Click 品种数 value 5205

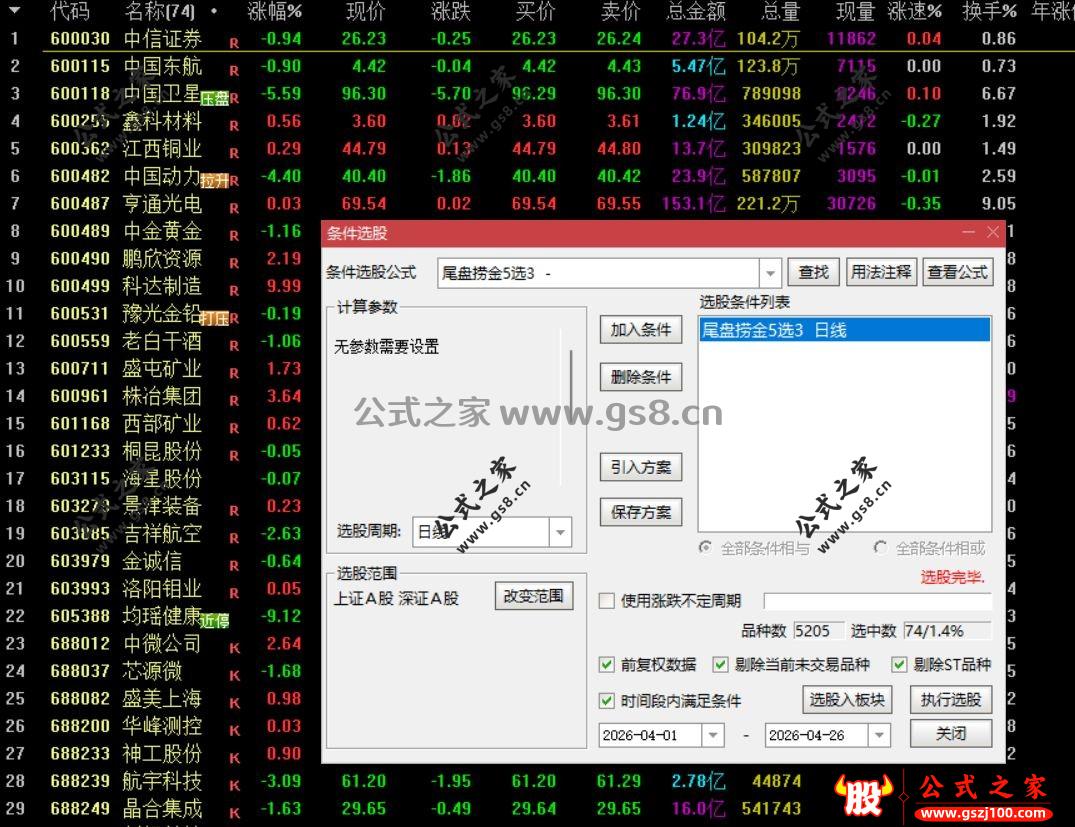pos(818,631)
